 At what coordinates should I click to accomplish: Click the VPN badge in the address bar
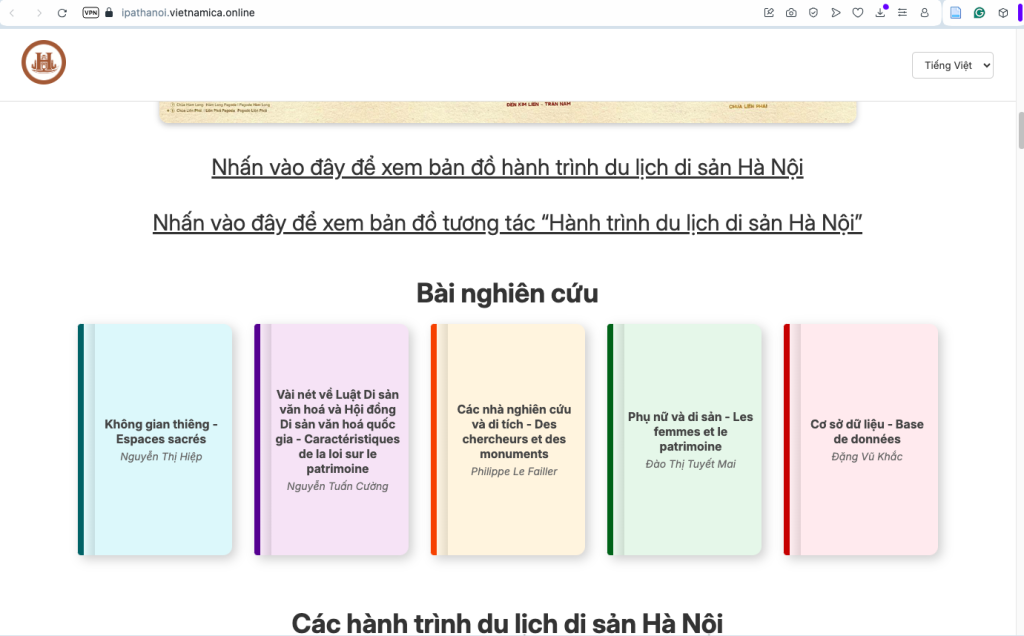coord(91,13)
